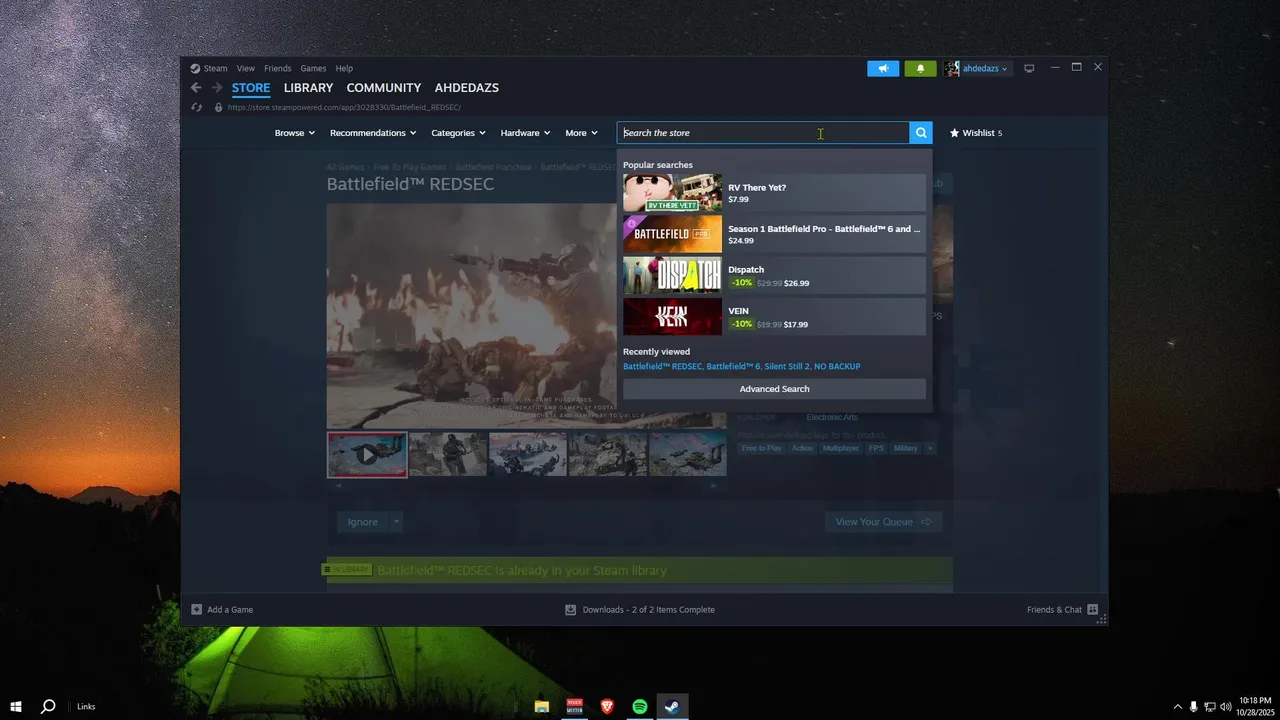1280x720 pixels.
Task: Open the megaphone announcements button
Action: pos(882,68)
